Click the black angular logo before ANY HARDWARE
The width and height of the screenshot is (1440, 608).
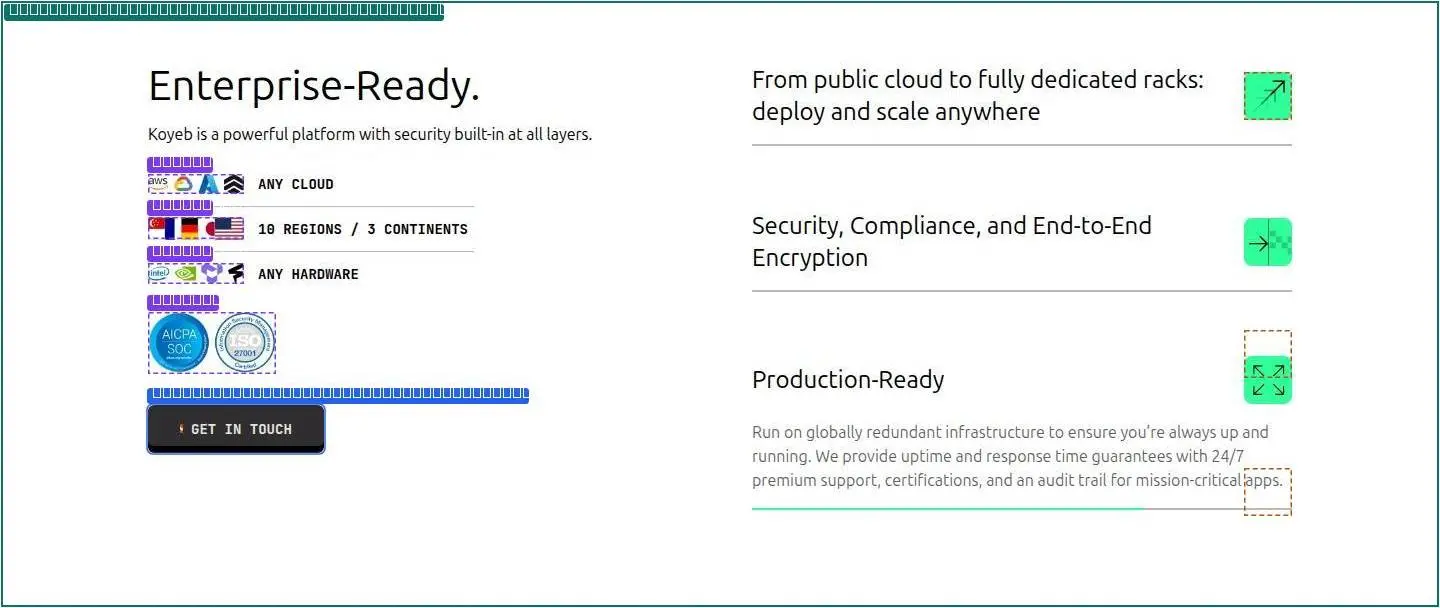click(x=236, y=273)
